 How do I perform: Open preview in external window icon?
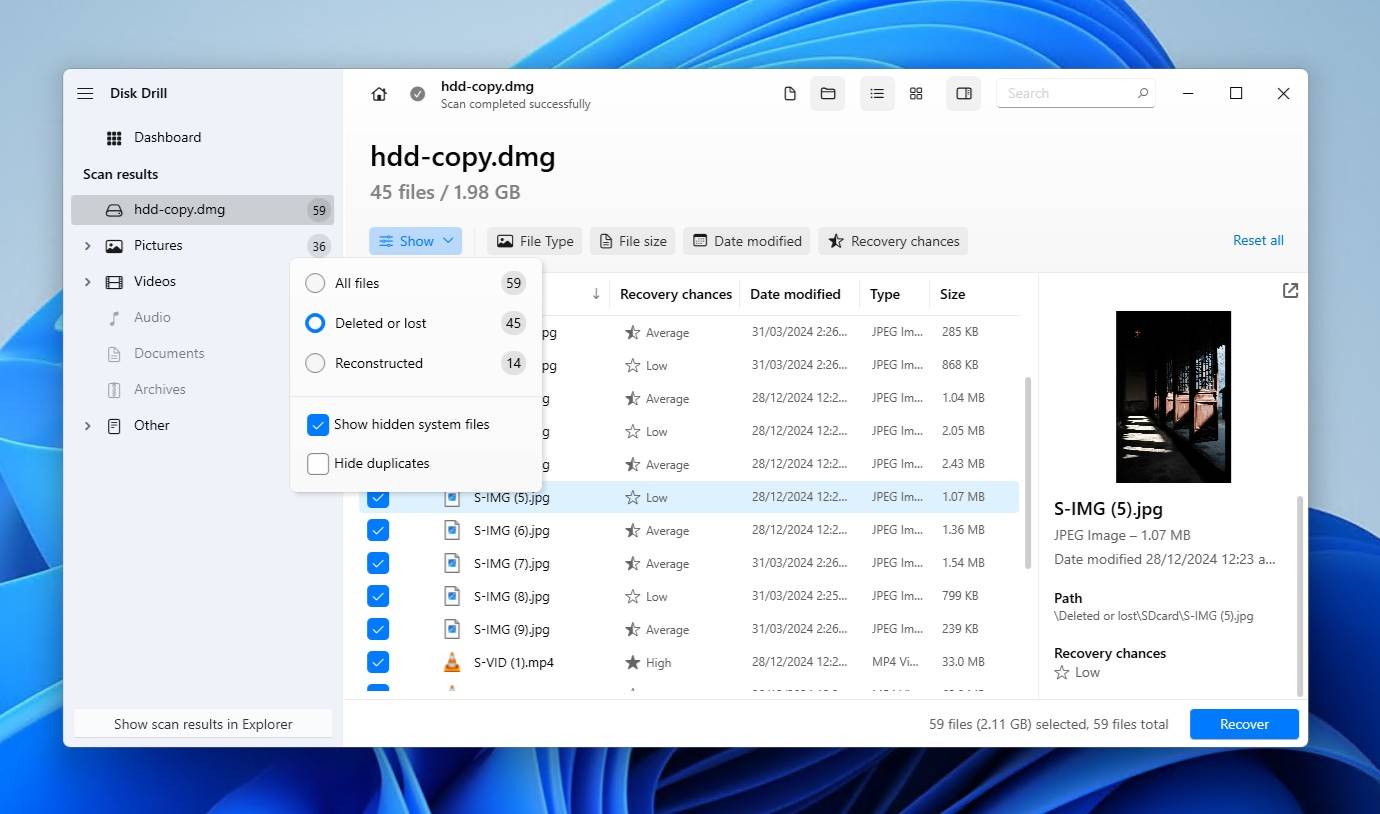tap(1290, 290)
